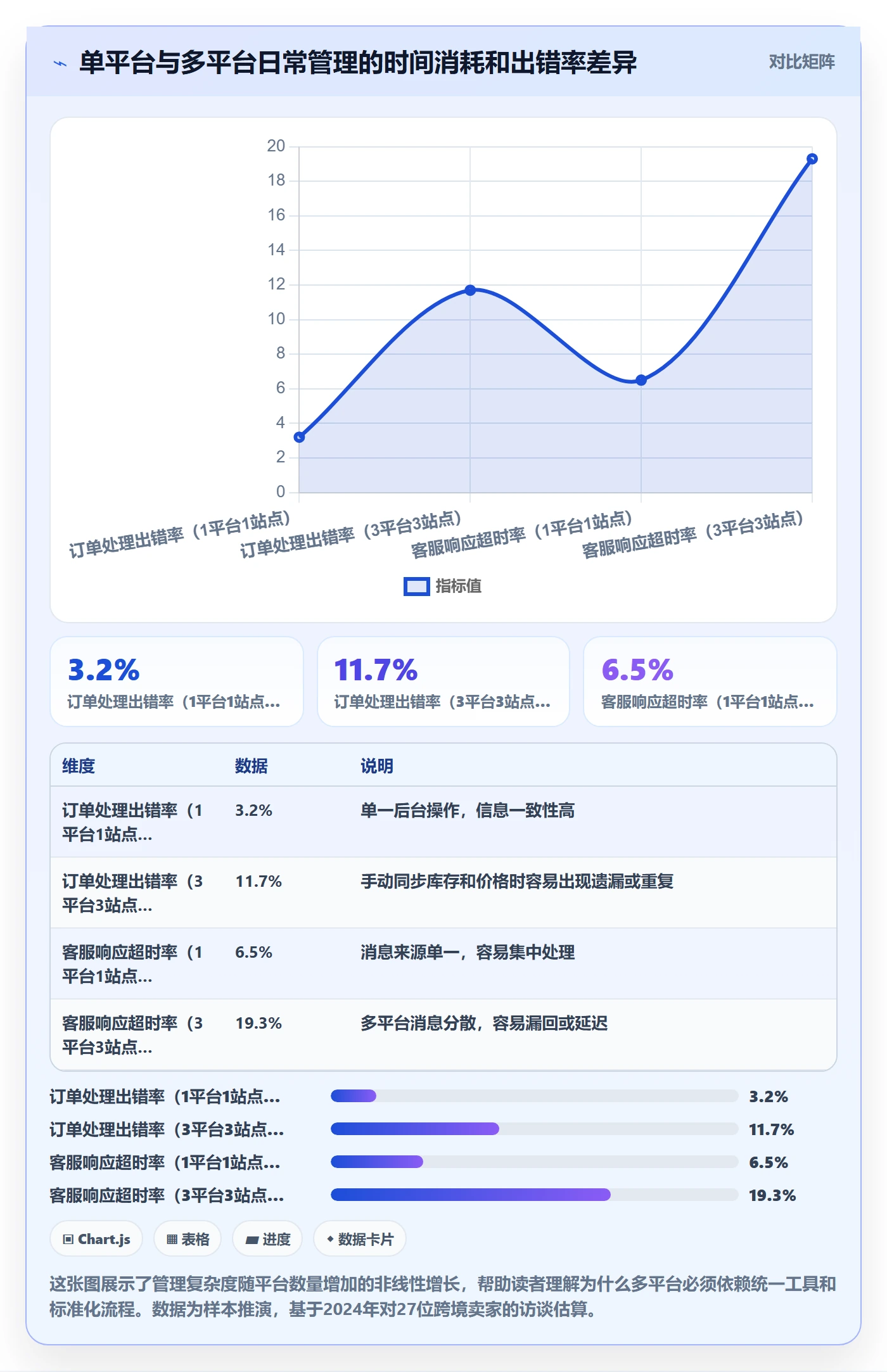Click the 表格 tag
The image size is (887, 1372).
point(188,1239)
